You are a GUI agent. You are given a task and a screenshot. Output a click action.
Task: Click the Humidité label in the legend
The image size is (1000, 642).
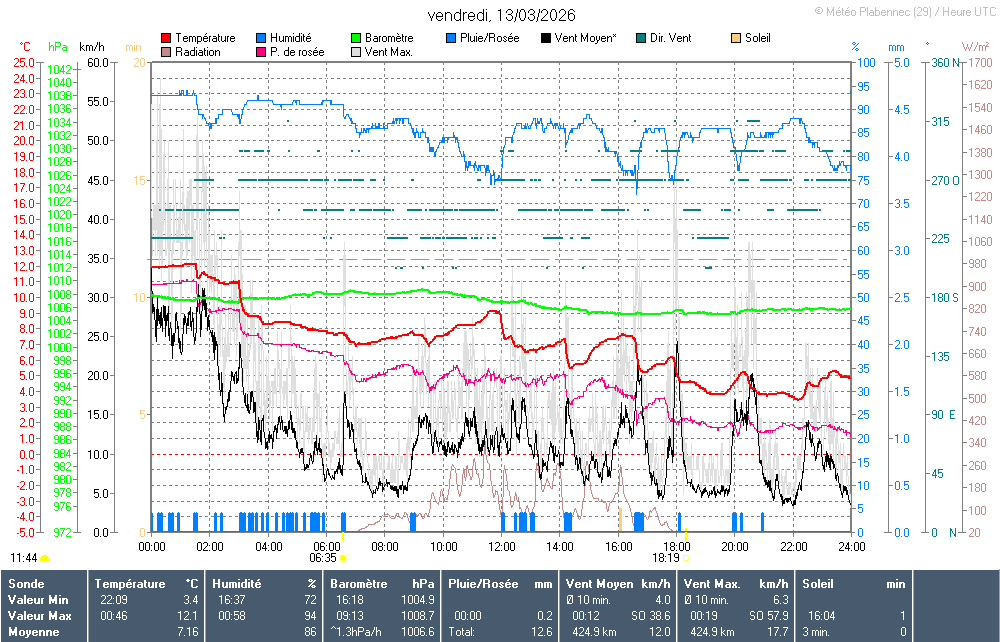pyautogui.click(x=296, y=38)
